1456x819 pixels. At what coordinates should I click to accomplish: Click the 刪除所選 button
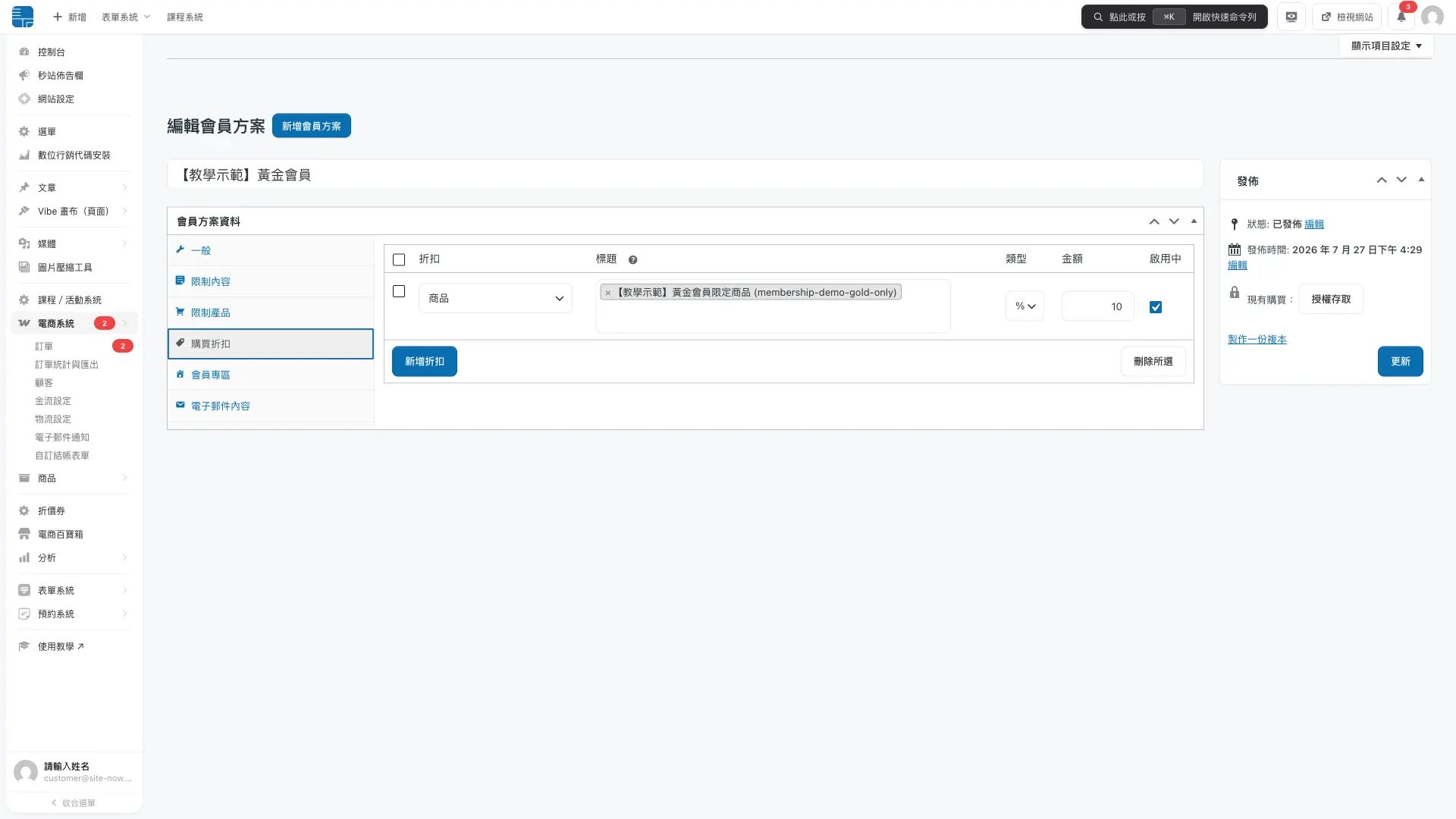[x=1153, y=362]
